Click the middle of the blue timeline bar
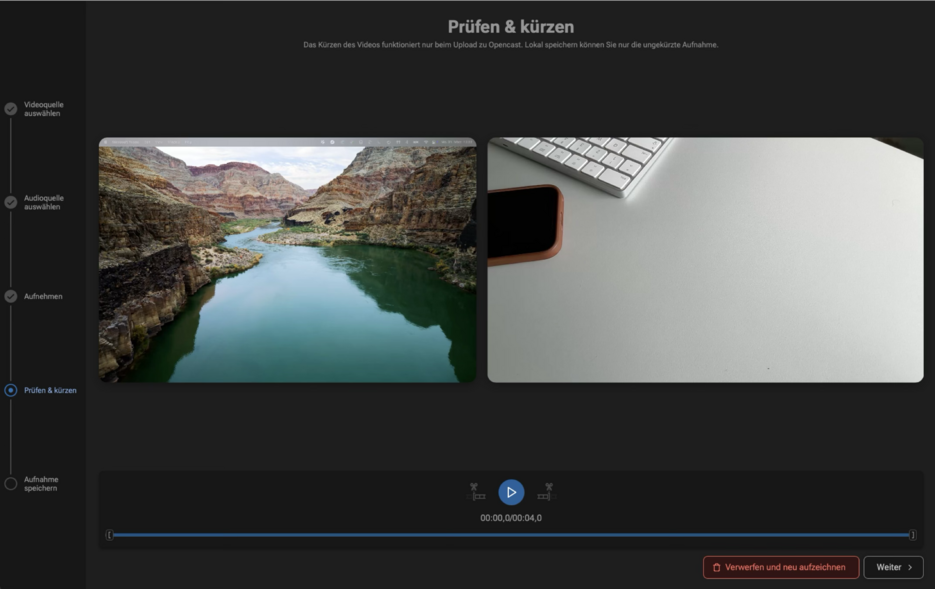The height and width of the screenshot is (589, 935). [x=511, y=535]
